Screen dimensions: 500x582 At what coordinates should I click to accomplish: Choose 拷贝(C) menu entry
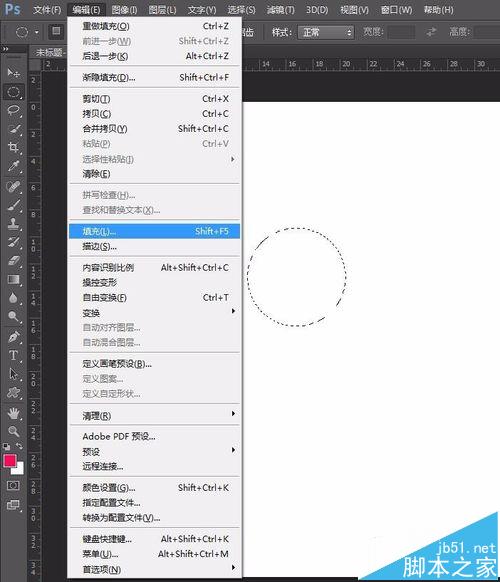(154, 114)
